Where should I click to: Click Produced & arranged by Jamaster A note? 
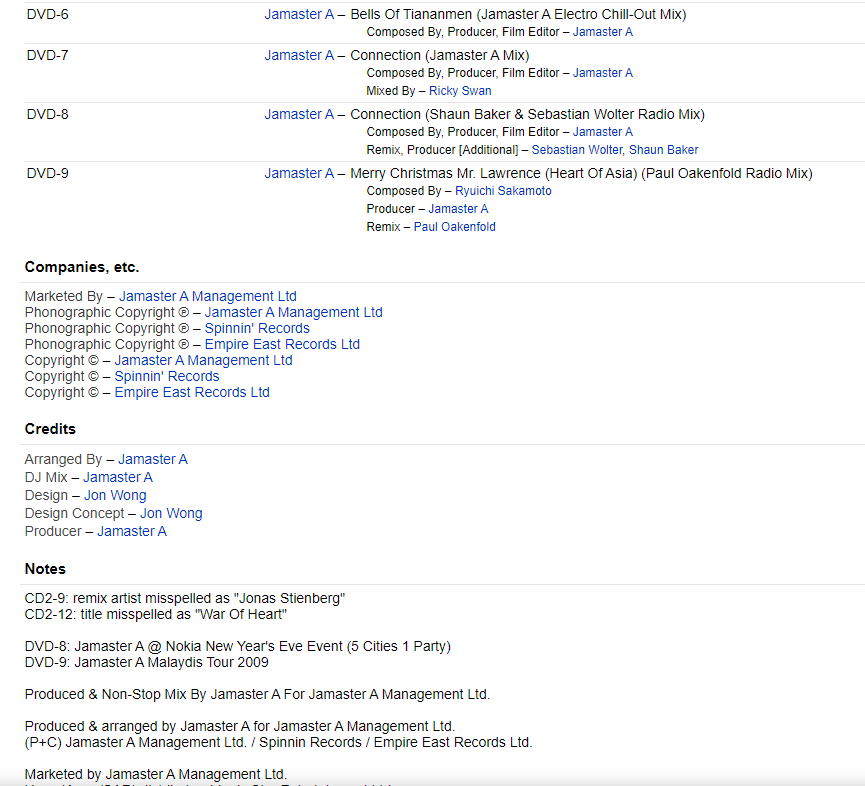(240, 726)
